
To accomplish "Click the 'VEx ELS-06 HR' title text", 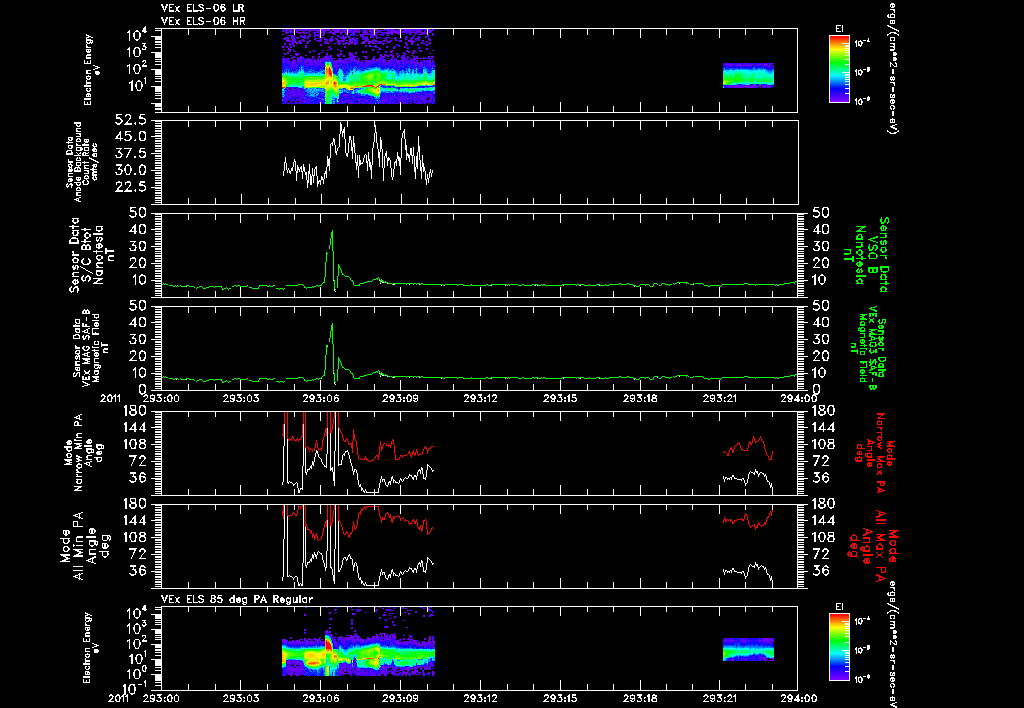I will point(202,22).
